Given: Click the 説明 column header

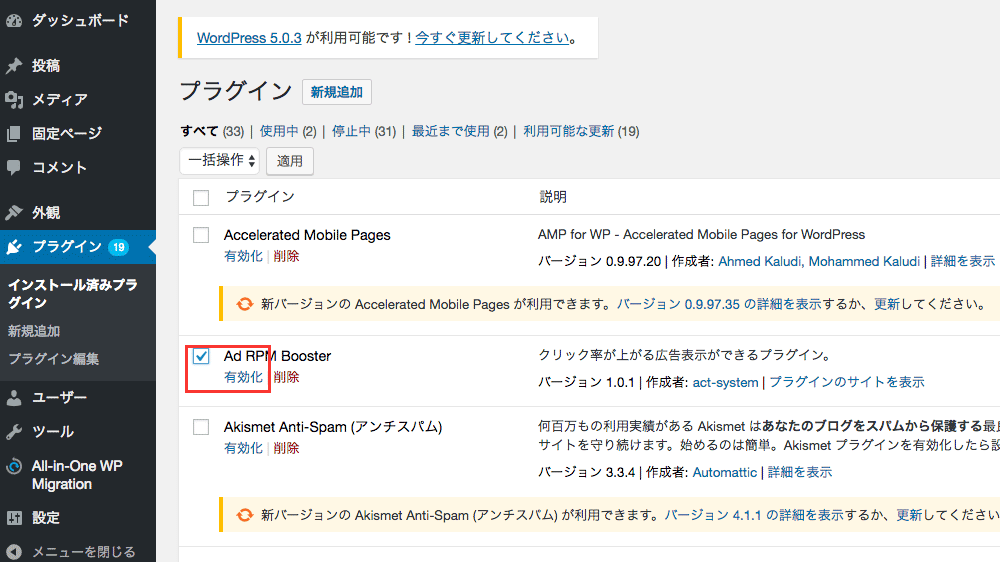Looking at the screenshot, I should point(553,196).
